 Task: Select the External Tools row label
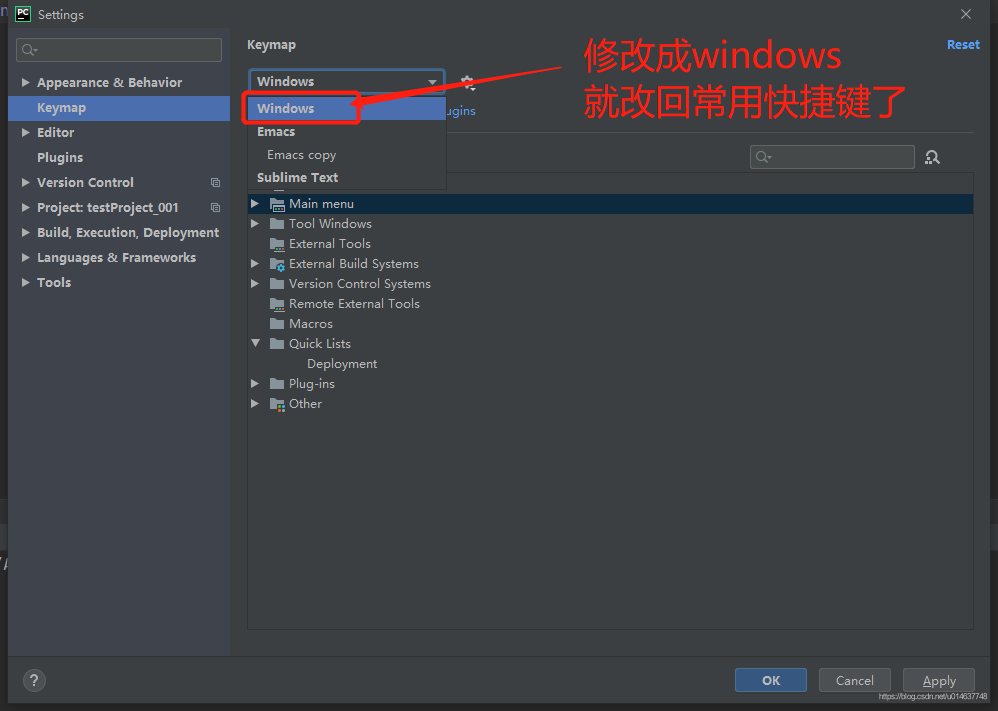click(330, 244)
